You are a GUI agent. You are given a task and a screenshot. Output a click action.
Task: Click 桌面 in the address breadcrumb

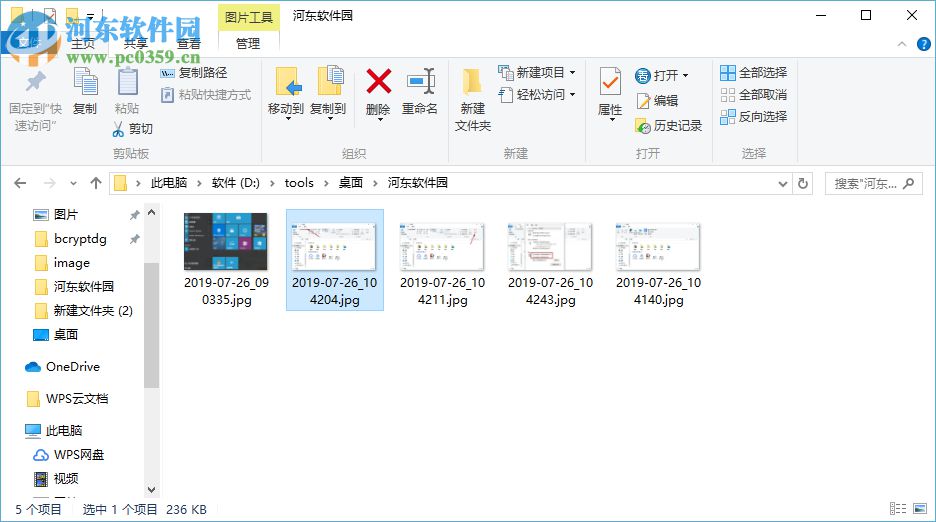(351, 183)
